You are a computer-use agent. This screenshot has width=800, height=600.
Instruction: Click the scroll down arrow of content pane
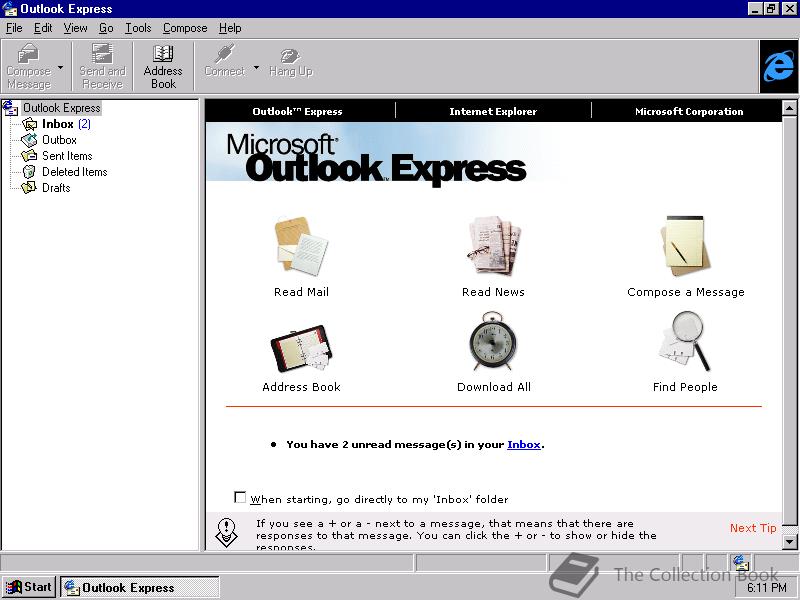[789, 542]
